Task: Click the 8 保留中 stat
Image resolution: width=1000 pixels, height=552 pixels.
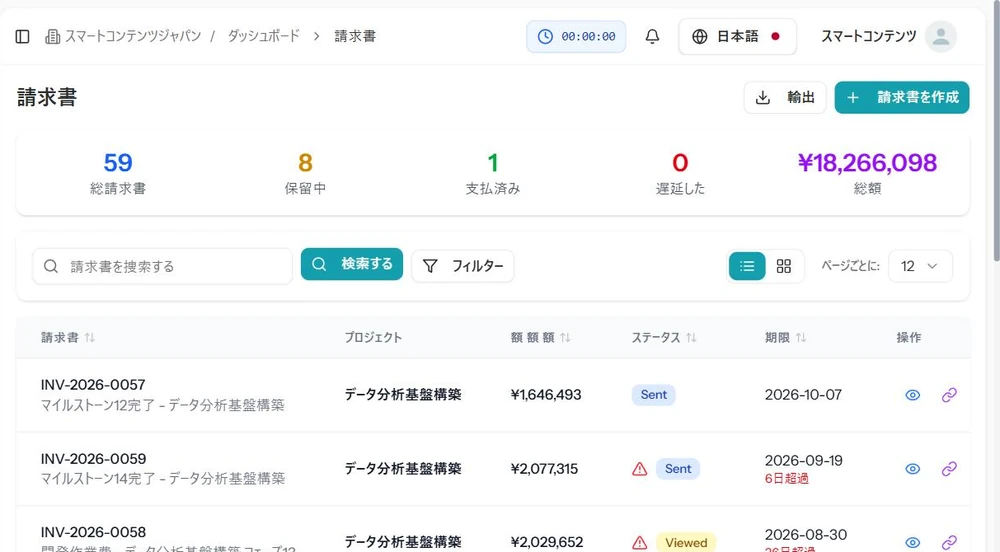Action: pyautogui.click(x=305, y=173)
